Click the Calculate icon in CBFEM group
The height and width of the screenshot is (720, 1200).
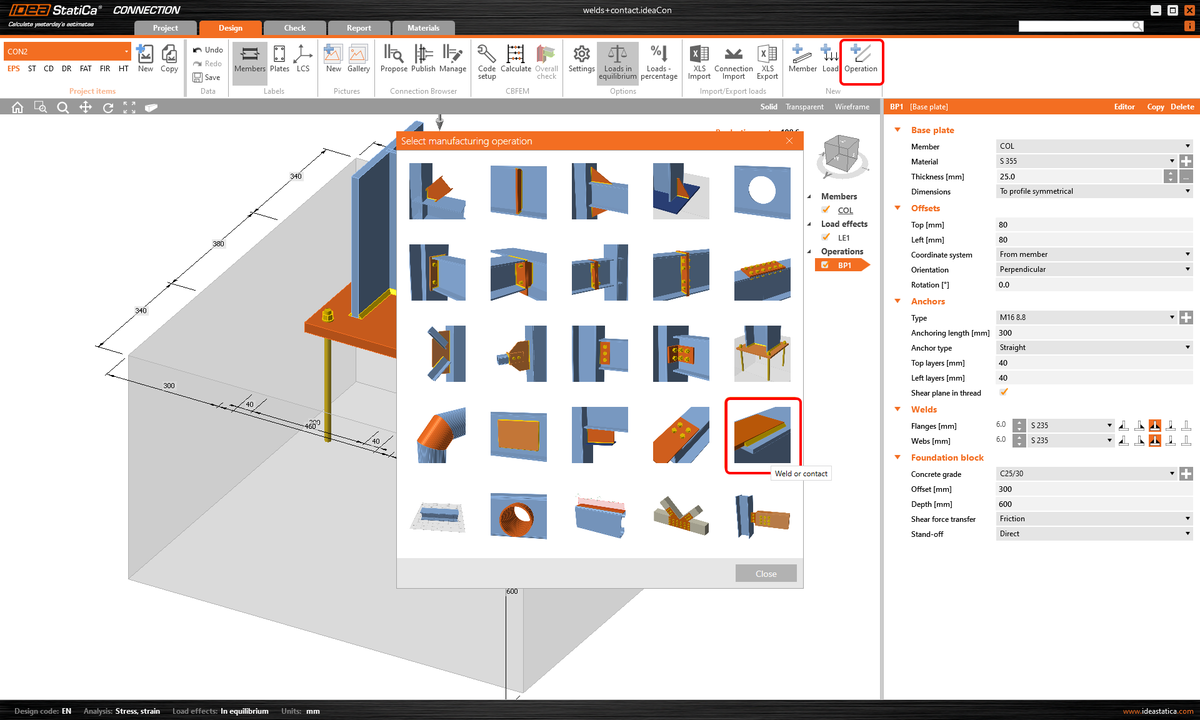click(515, 60)
